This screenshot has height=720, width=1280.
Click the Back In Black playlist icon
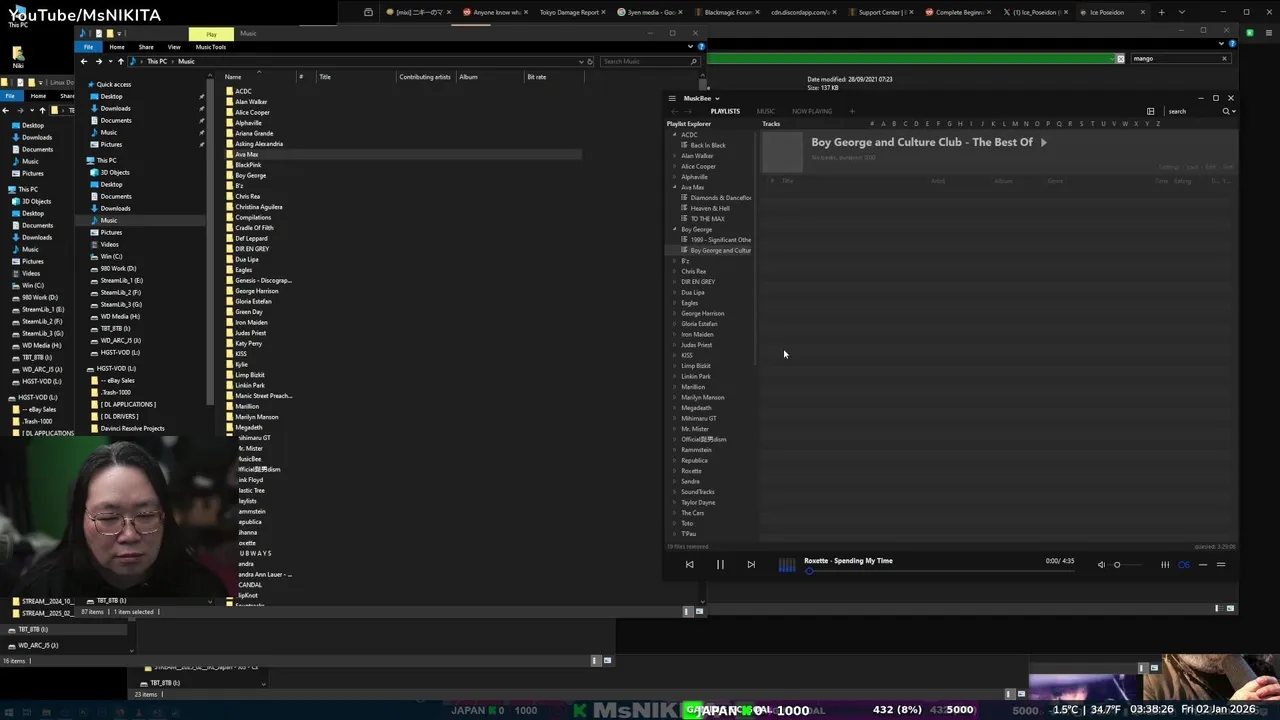click(x=685, y=145)
